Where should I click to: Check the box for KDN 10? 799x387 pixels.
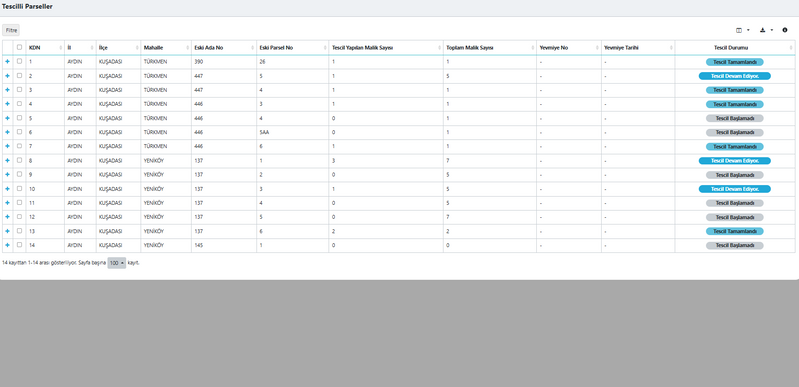19,188
